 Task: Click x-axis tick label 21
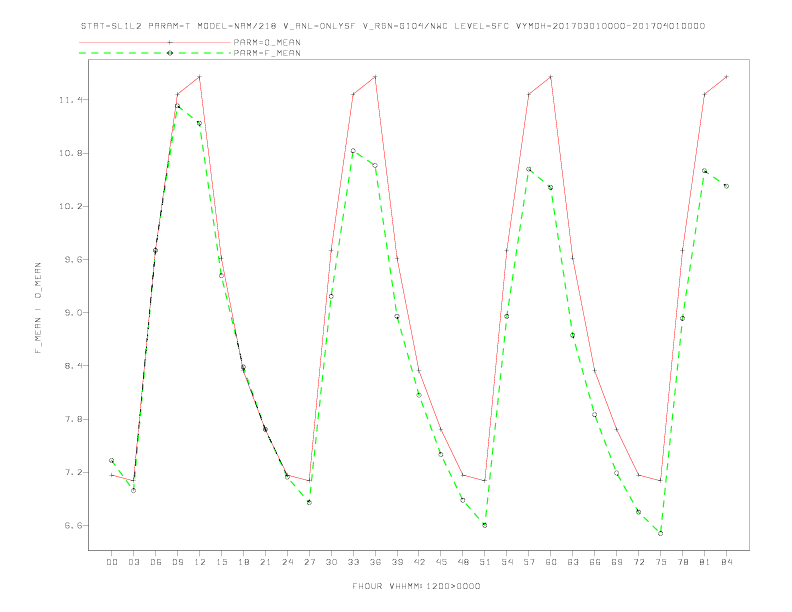[265, 562]
